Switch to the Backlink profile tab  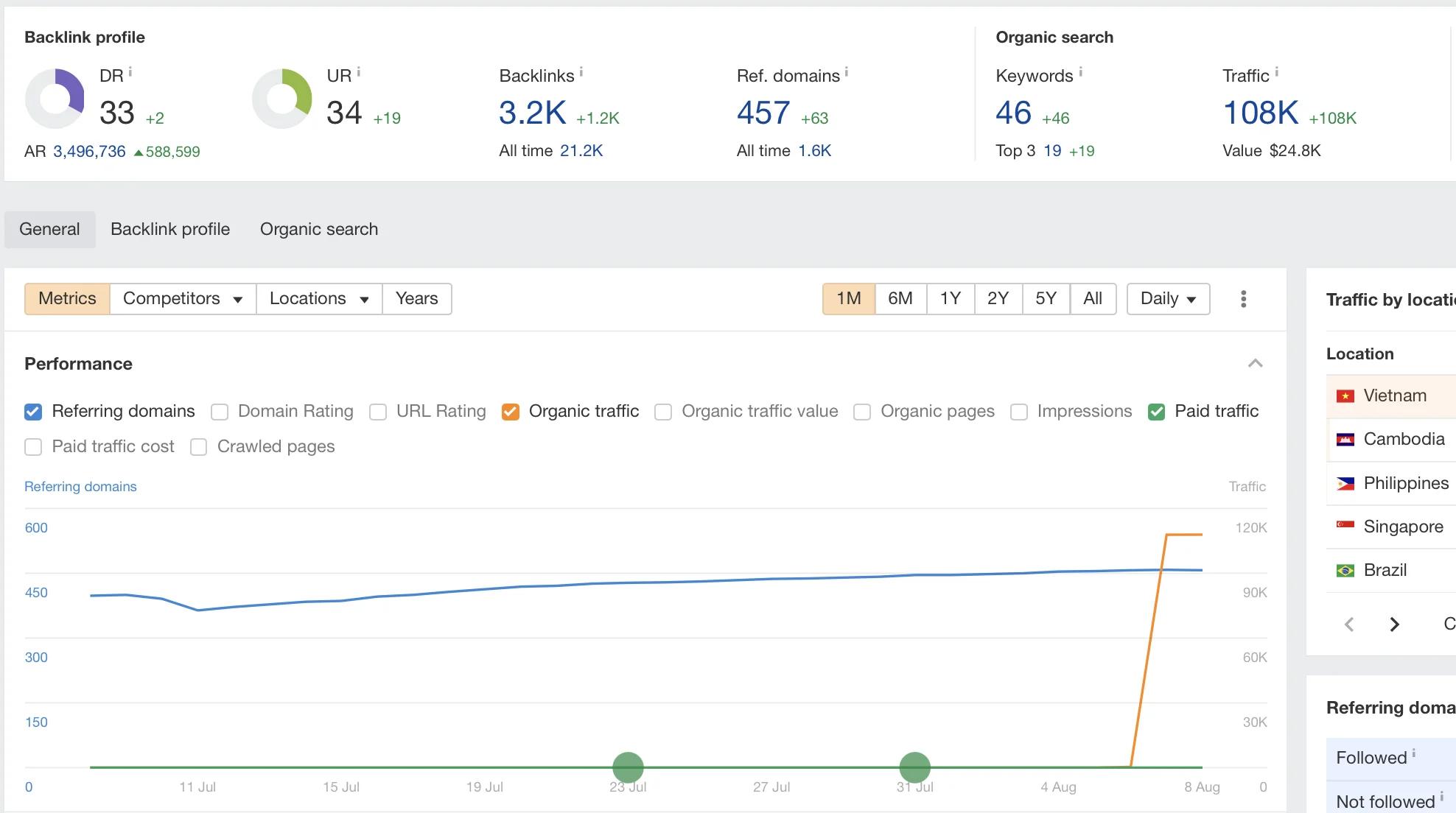point(170,229)
